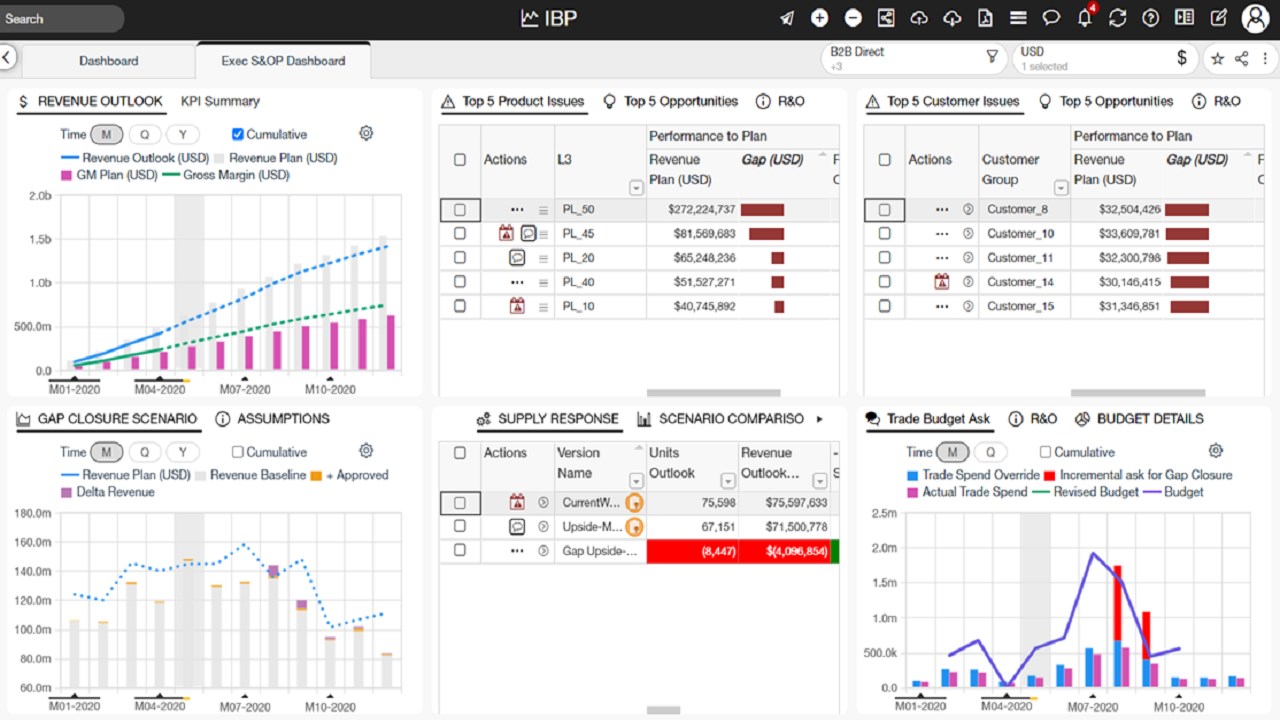Enable Cumulative in Gap Closure Scenario
1280x720 pixels.
[238, 452]
